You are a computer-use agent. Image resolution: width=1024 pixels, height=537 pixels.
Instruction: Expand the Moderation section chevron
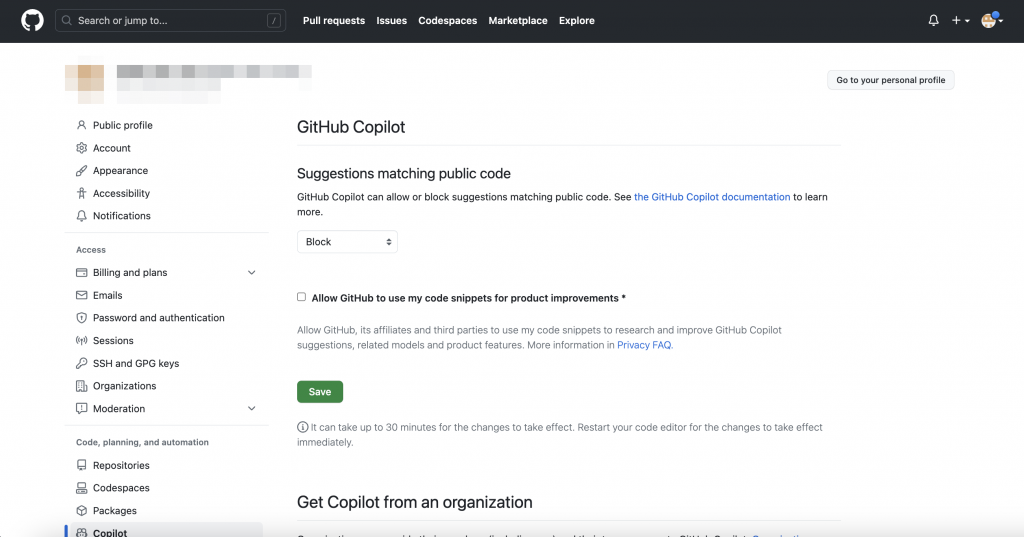[x=251, y=408]
